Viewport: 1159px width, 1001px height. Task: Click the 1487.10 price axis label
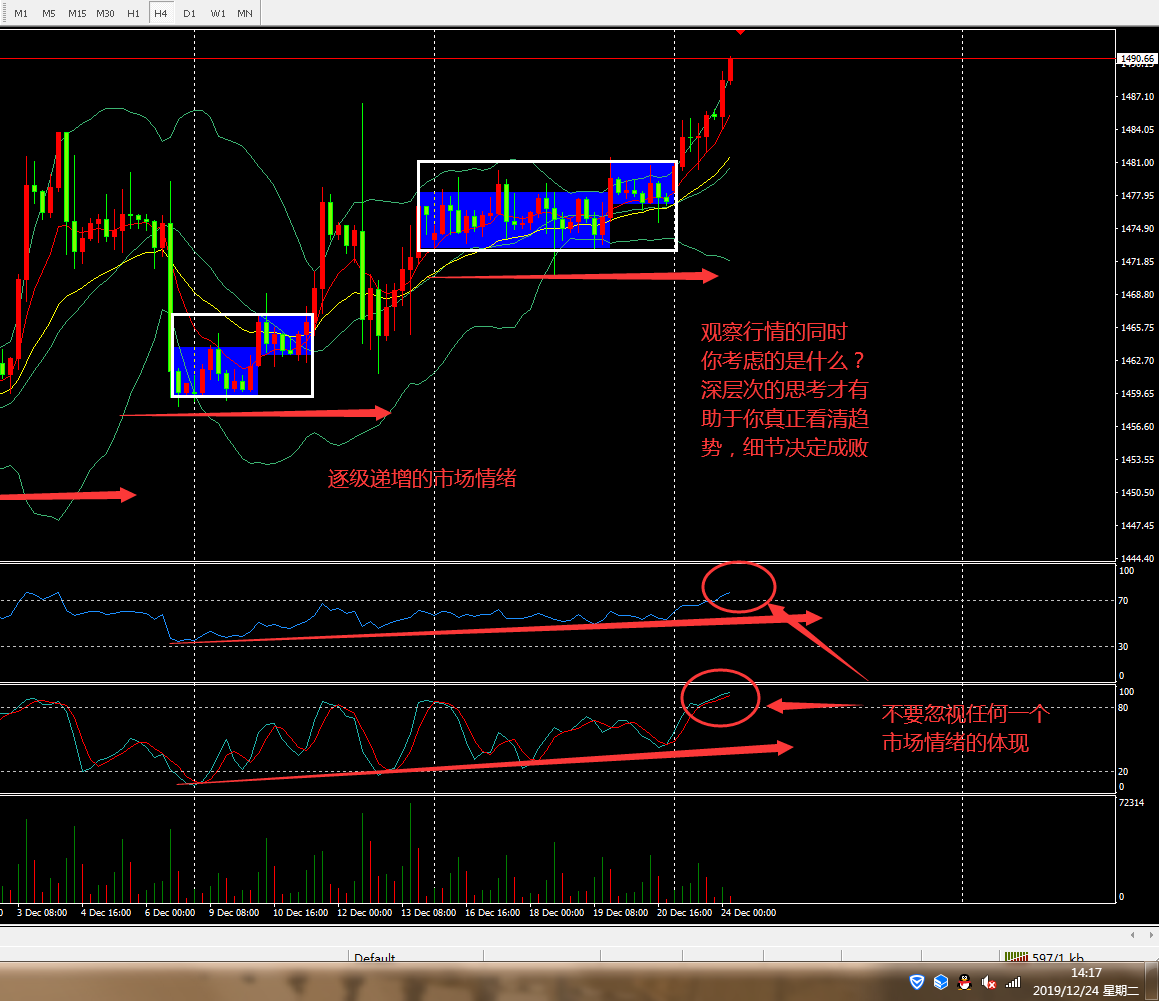click(1137, 96)
